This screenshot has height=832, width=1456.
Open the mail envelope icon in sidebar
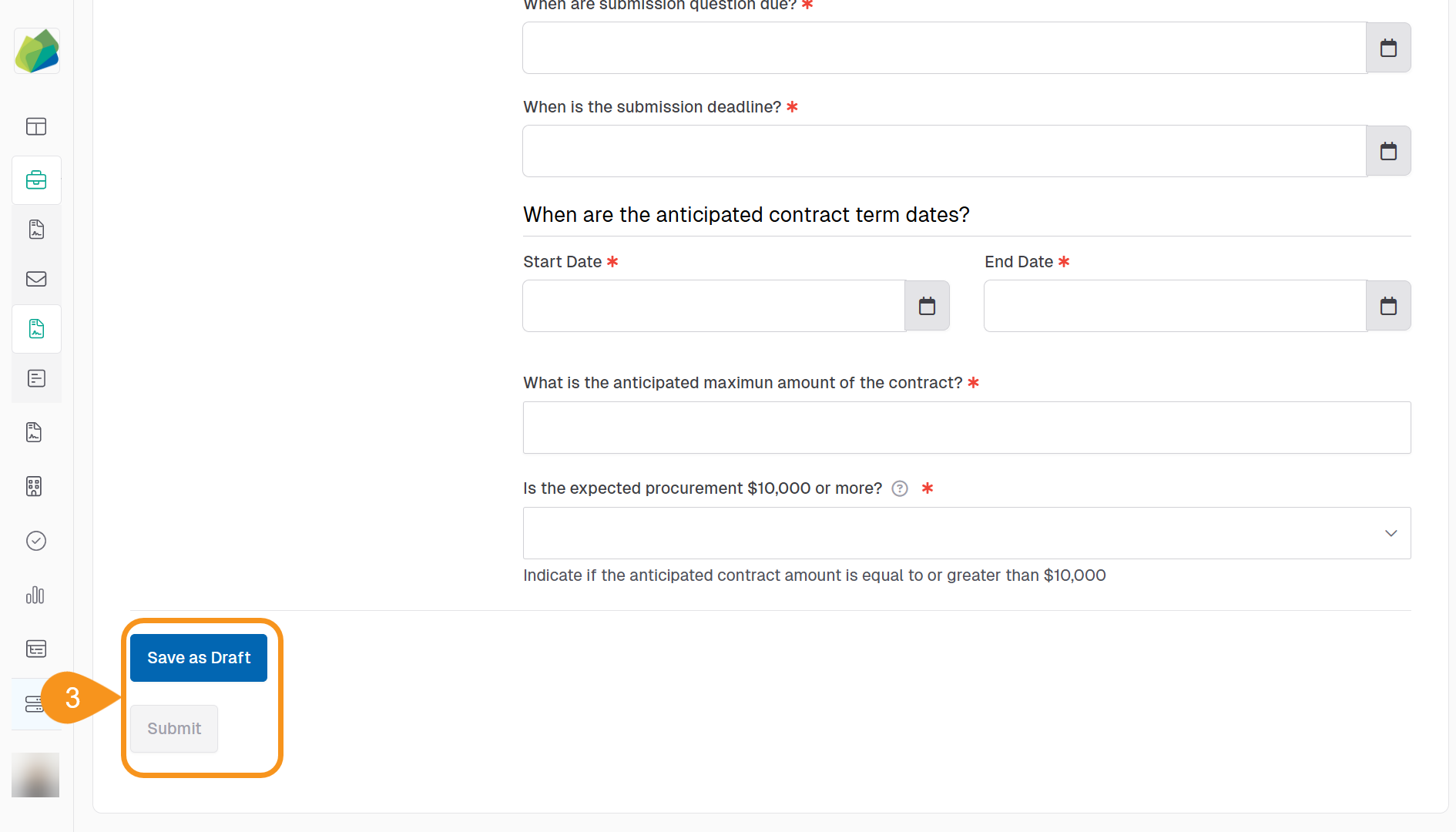(36, 279)
